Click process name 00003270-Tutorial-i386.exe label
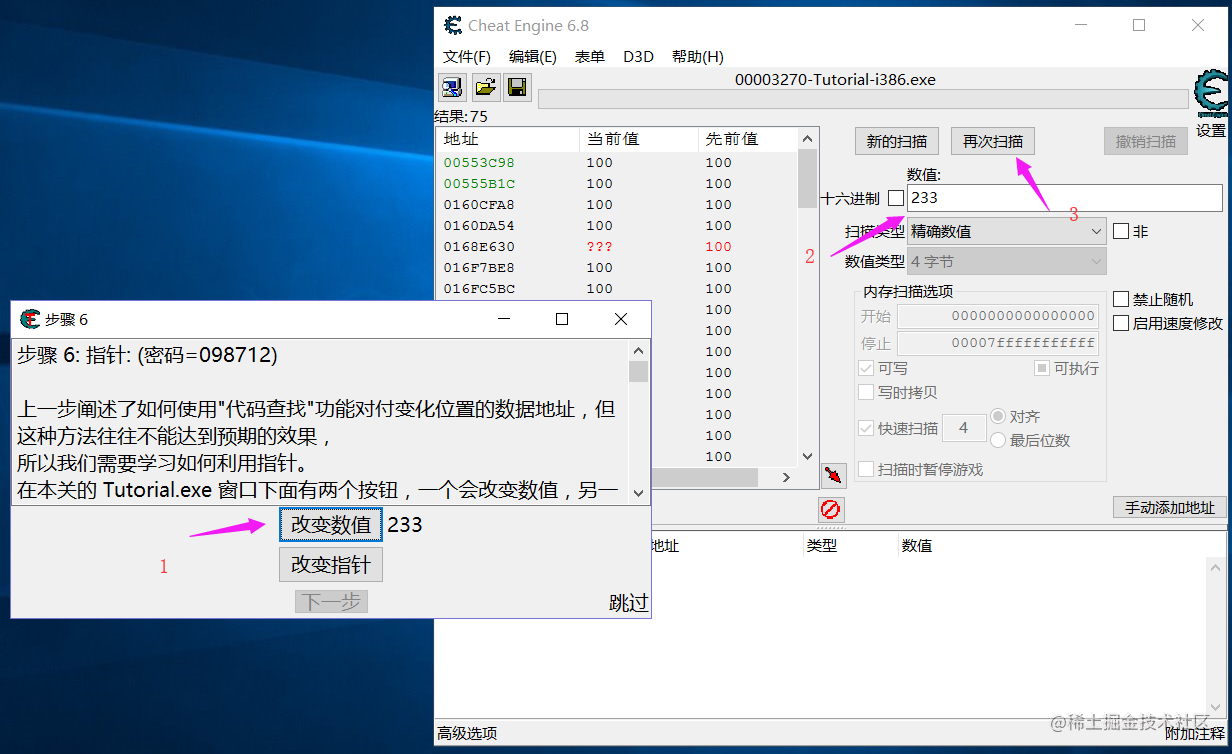This screenshot has width=1232, height=754. click(835, 79)
